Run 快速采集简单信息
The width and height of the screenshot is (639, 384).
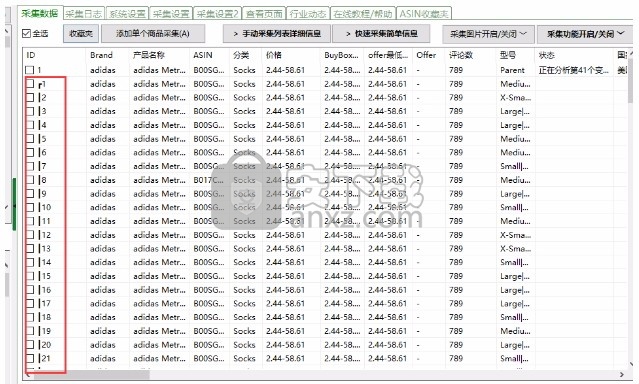click(381, 33)
